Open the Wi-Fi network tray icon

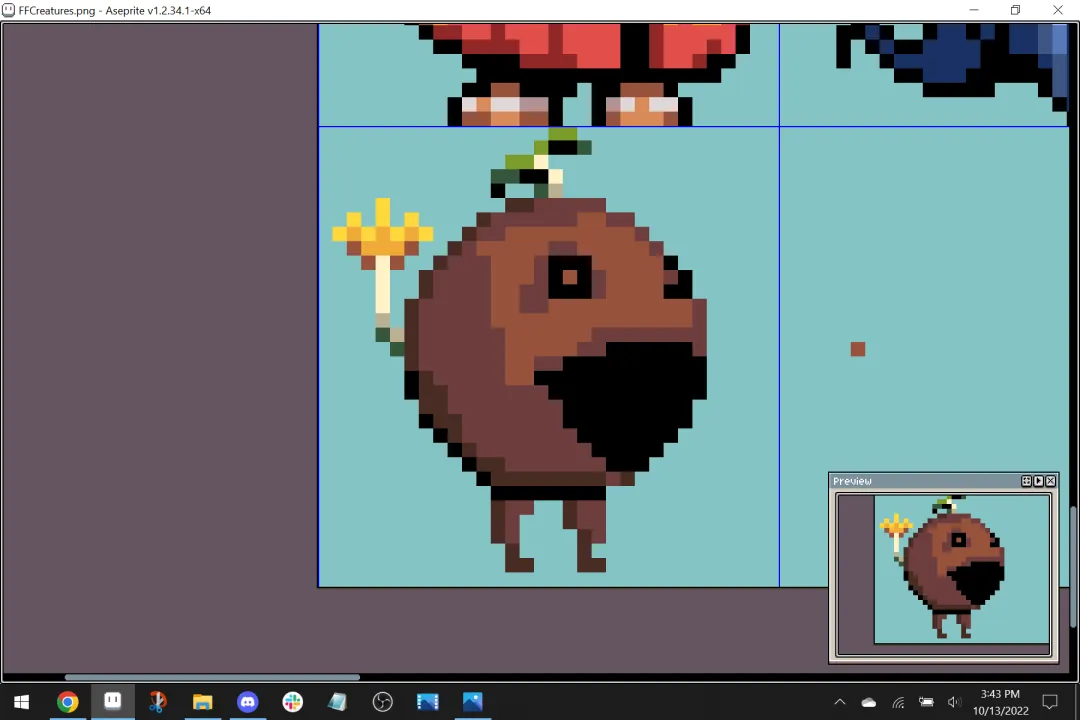[898, 702]
